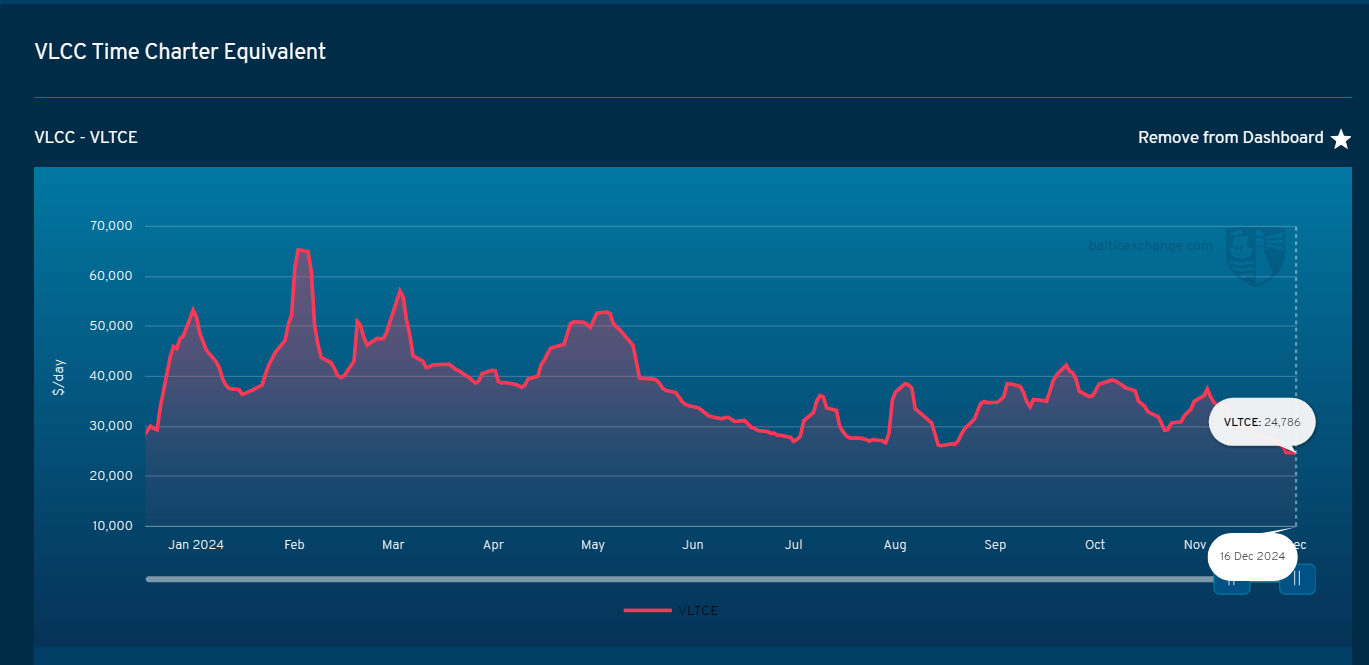Toggle the VLTCE series in the legend
This screenshot has width=1369, height=665.
click(671, 610)
